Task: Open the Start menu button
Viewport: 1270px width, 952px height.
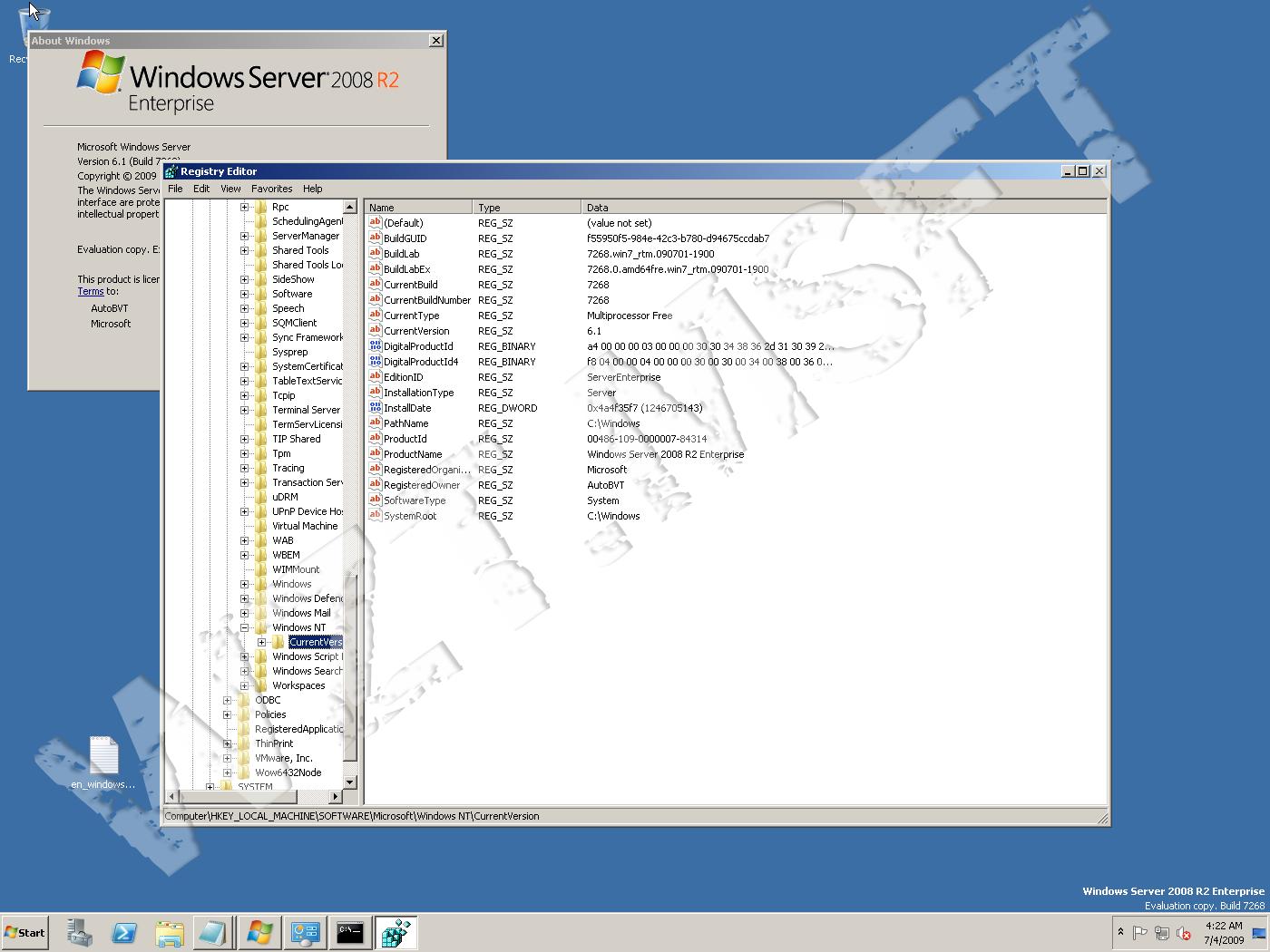Action: 24,932
